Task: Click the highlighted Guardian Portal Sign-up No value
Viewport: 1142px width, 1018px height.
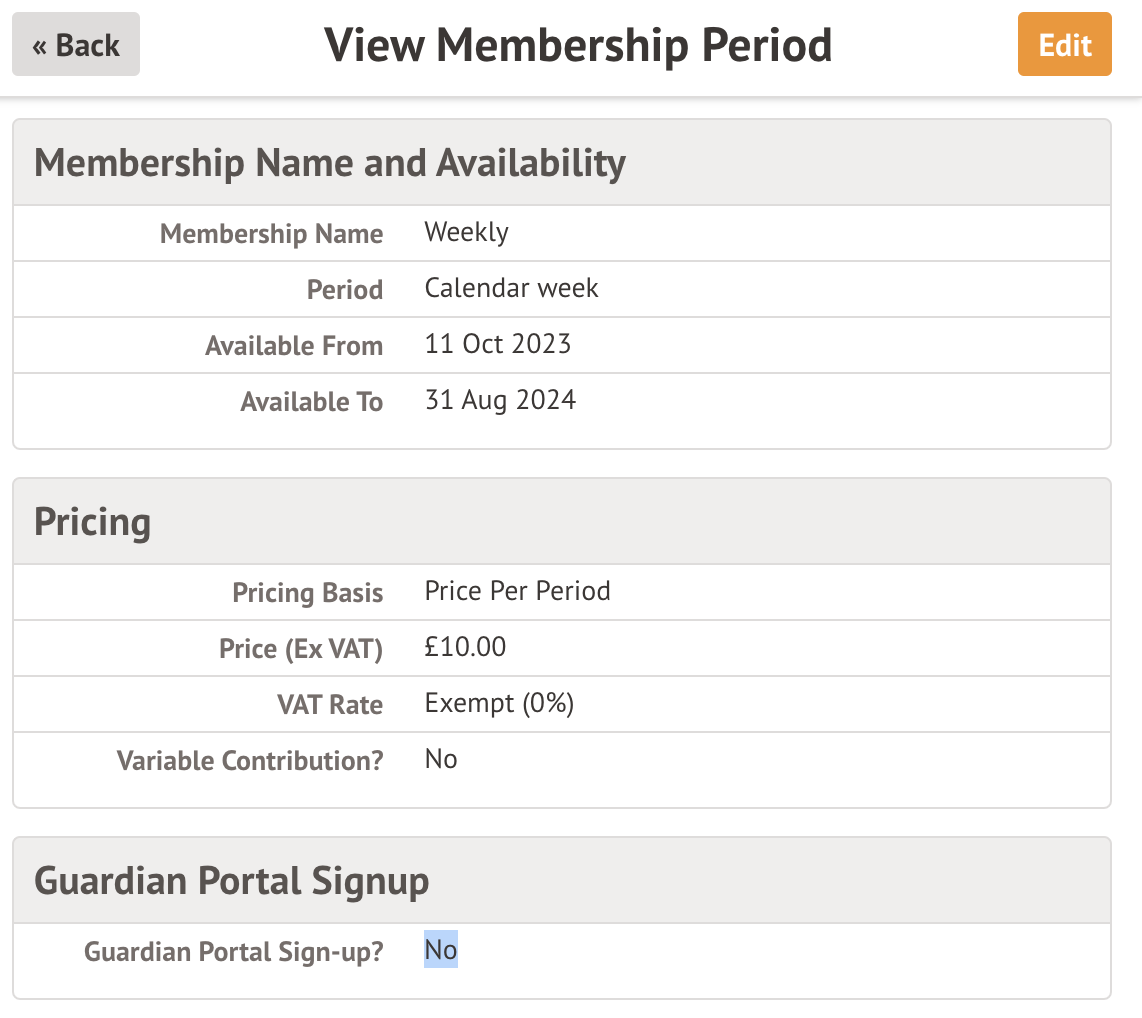Action: pos(441,950)
